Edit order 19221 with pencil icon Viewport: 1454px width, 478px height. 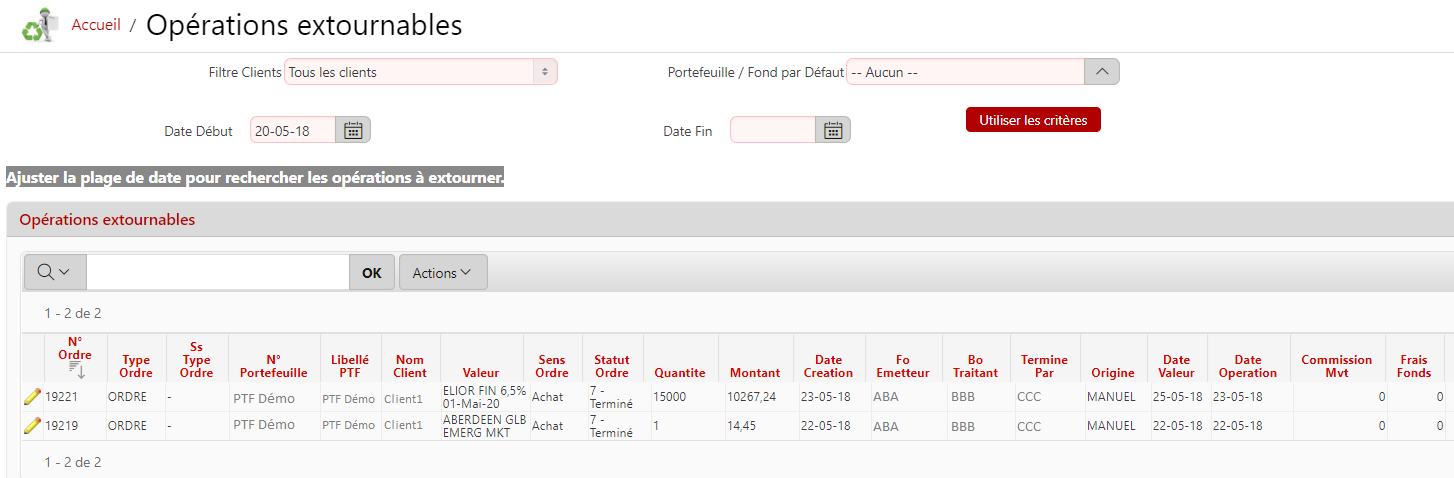[x=32, y=397]
